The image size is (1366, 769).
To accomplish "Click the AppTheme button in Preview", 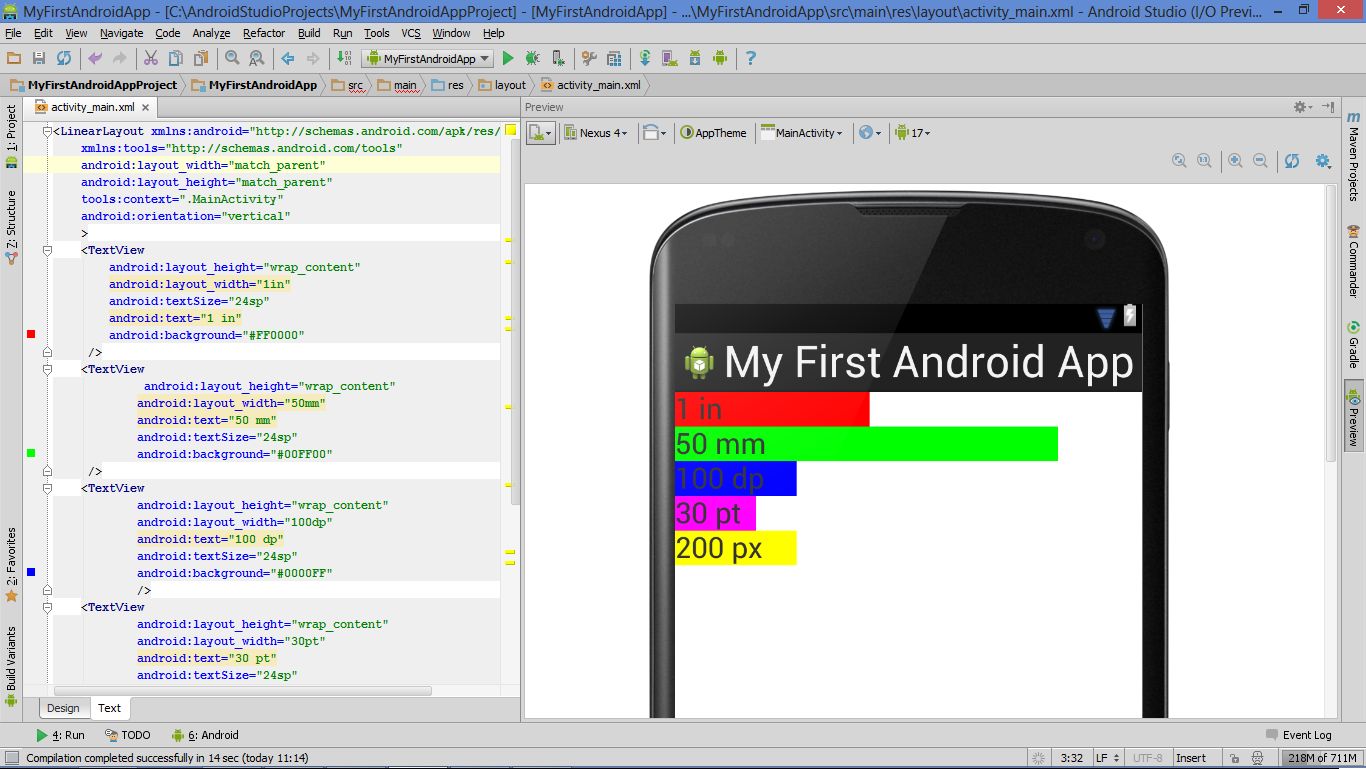I will pos(714,132).
